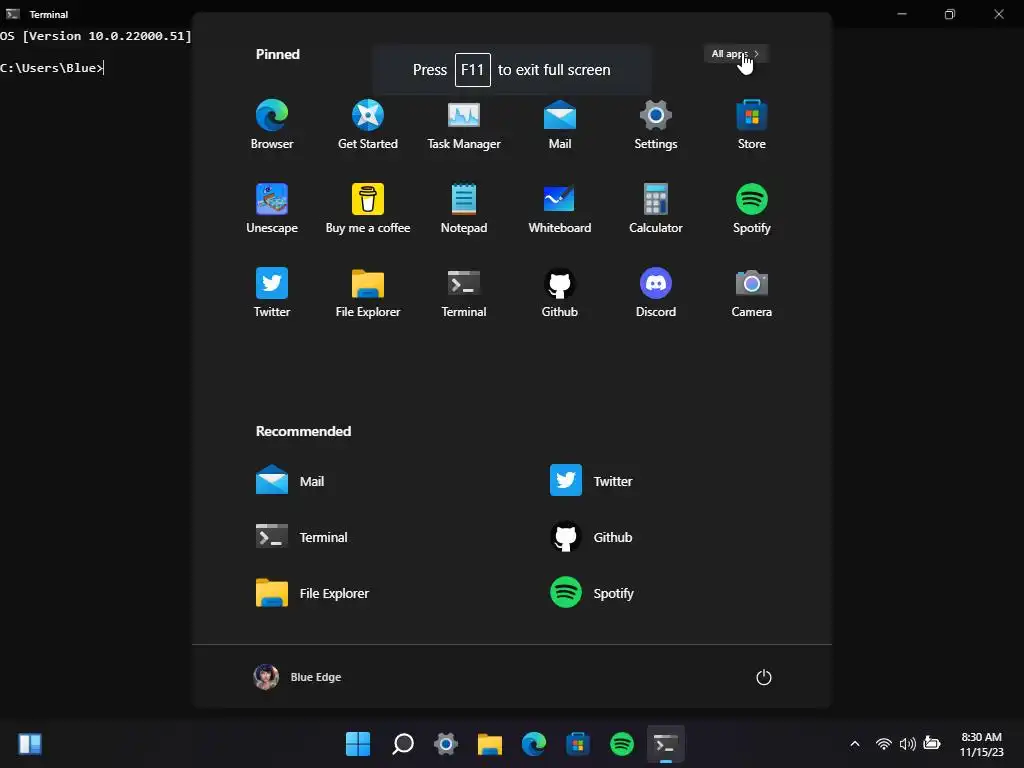Open File Explorer in Recommended section
Image resolution: width=1024 pixels, height=768 pixels.
tap(312, 593)
